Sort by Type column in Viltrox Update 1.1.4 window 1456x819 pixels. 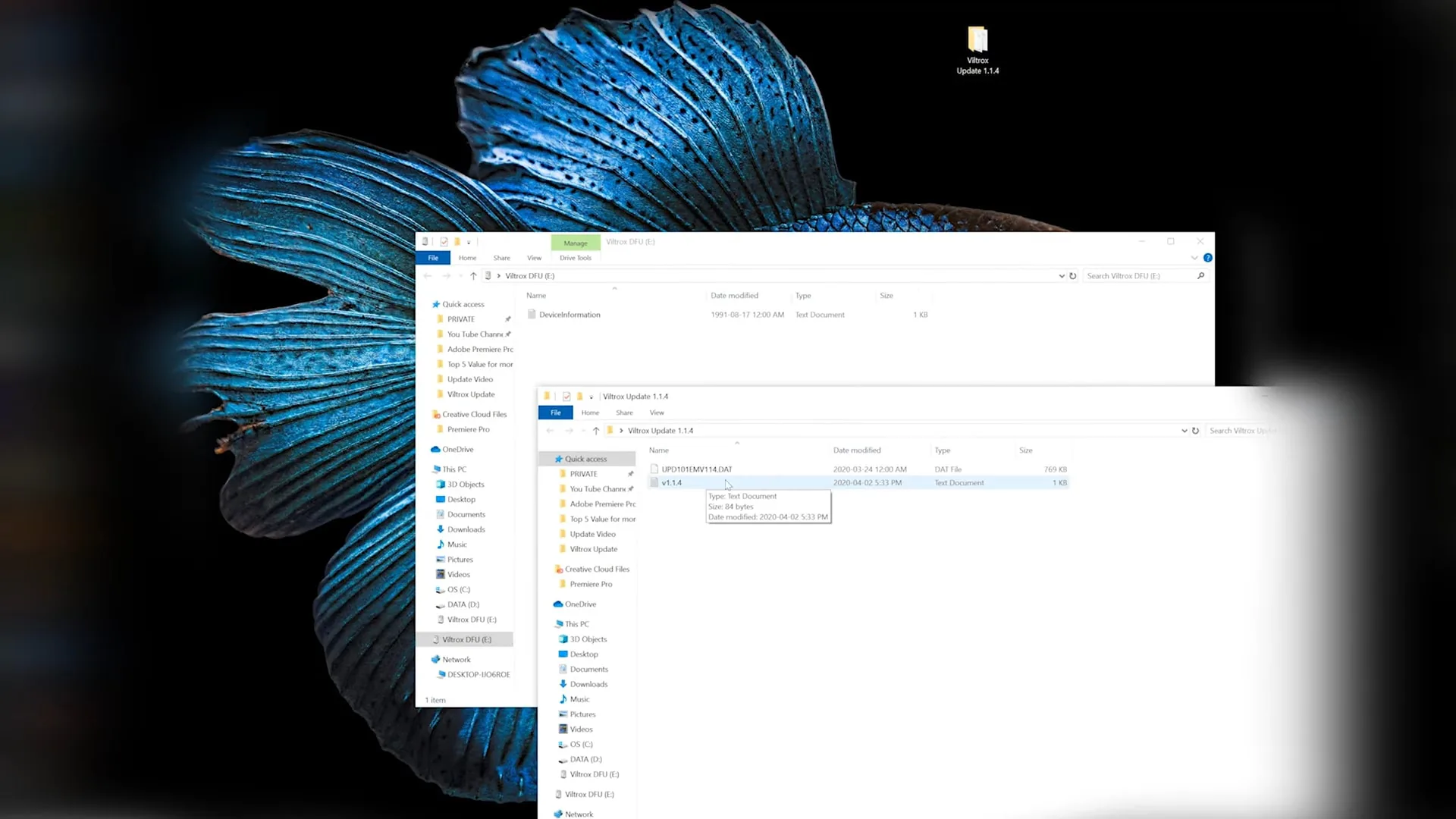point(943,450)
